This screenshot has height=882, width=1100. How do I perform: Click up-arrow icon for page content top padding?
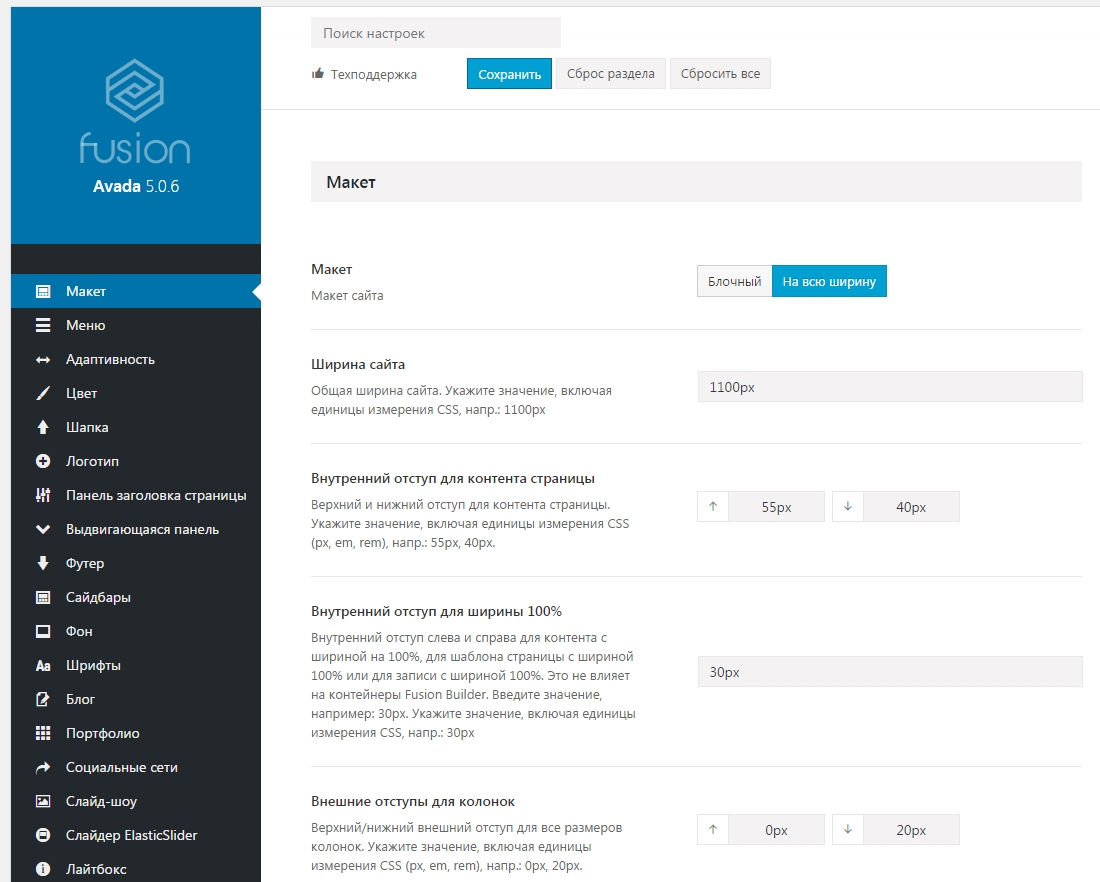click(713, 507)
